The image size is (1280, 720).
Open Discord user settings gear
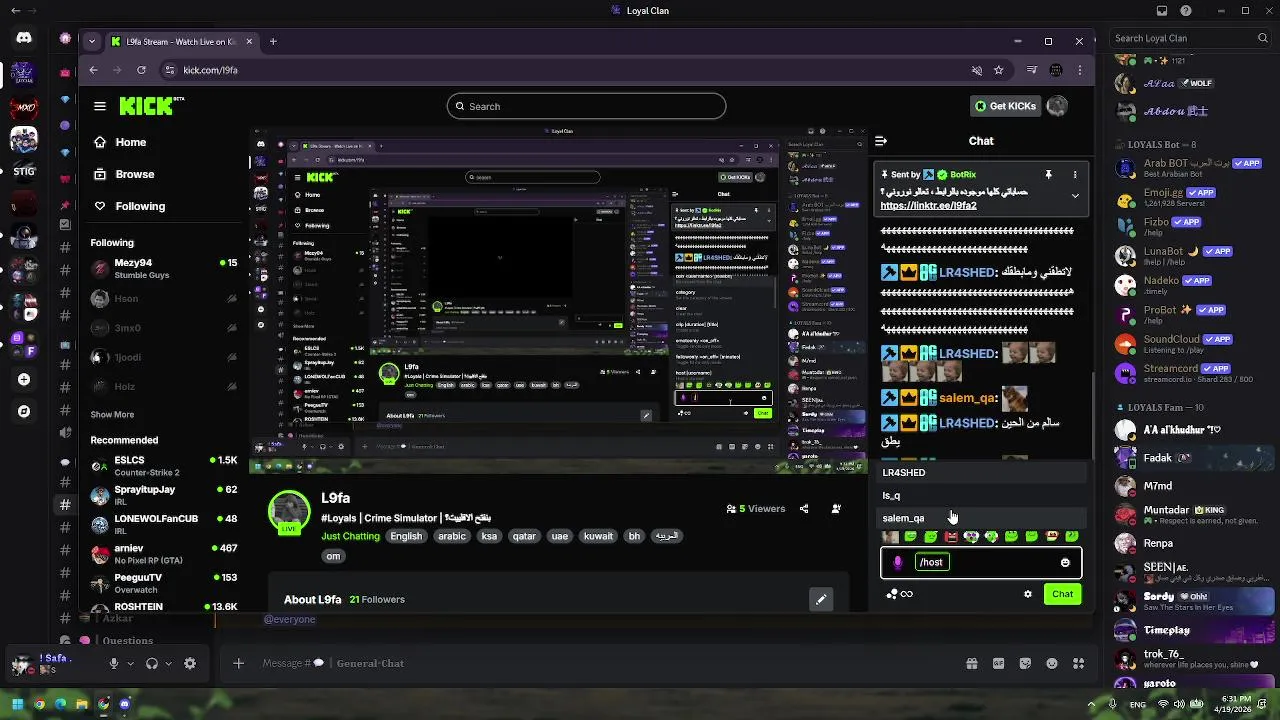pos(190,663)
